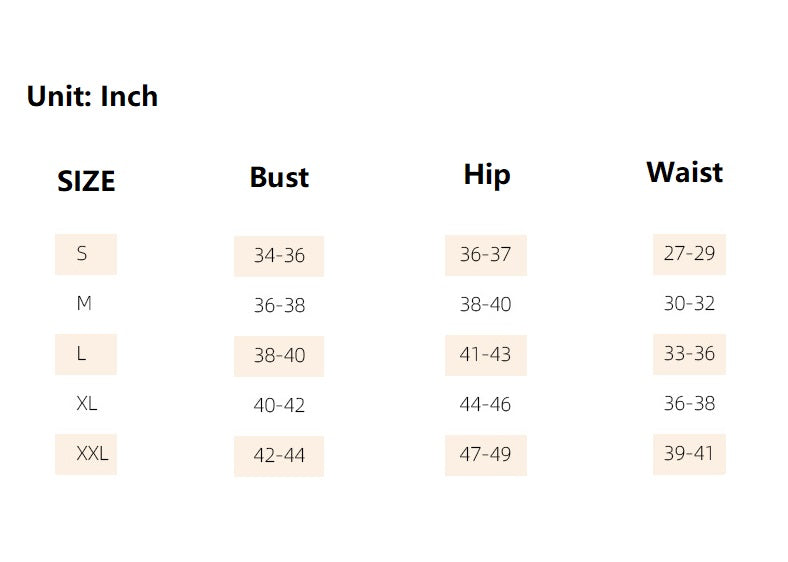
Task: Click waist value 30-32
Action: point(690,304)
